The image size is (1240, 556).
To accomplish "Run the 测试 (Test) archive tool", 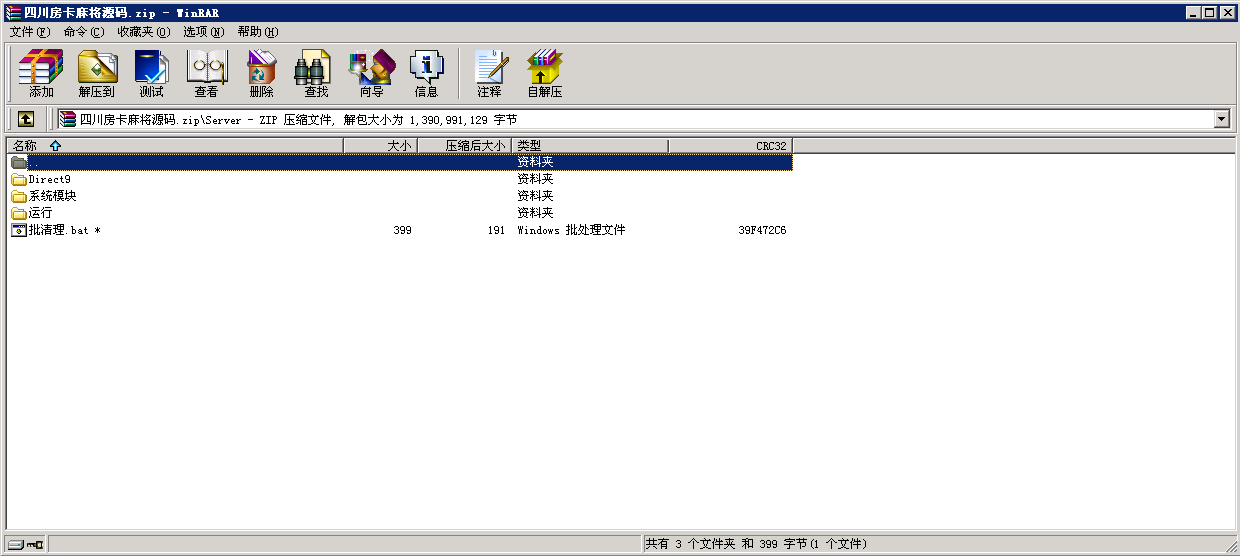I will pos(151,73).
